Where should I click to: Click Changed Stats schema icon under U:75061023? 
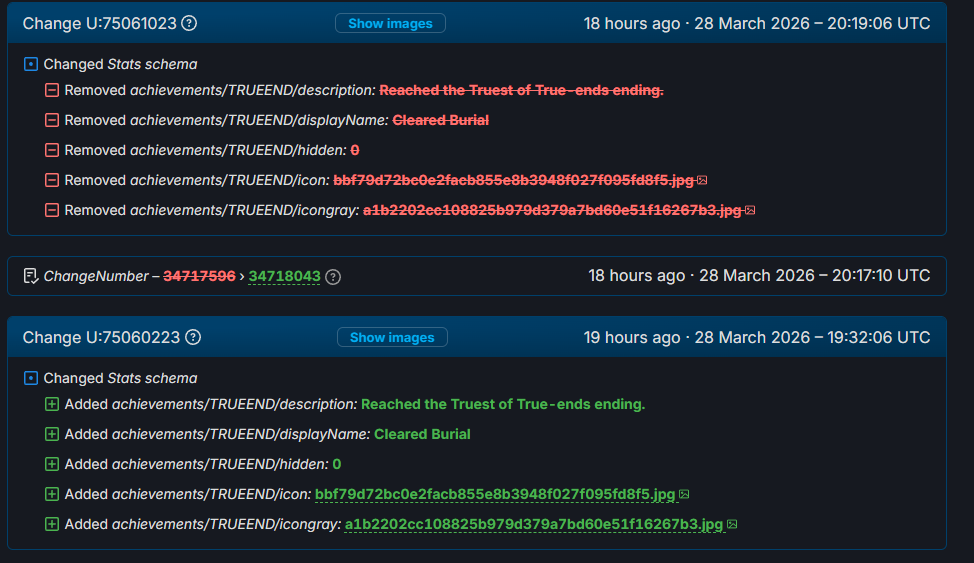click(x=30, y=64)
